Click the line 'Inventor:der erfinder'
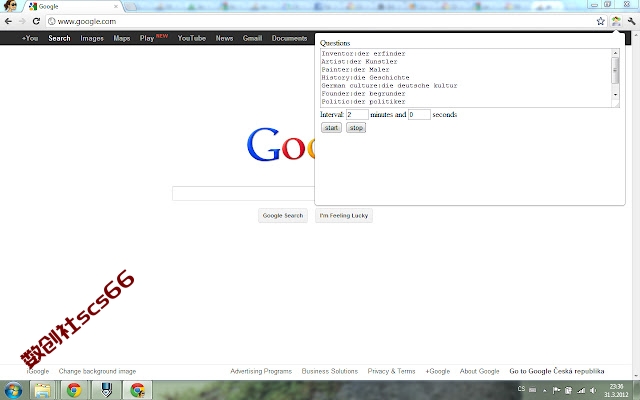 click(363, 53)
